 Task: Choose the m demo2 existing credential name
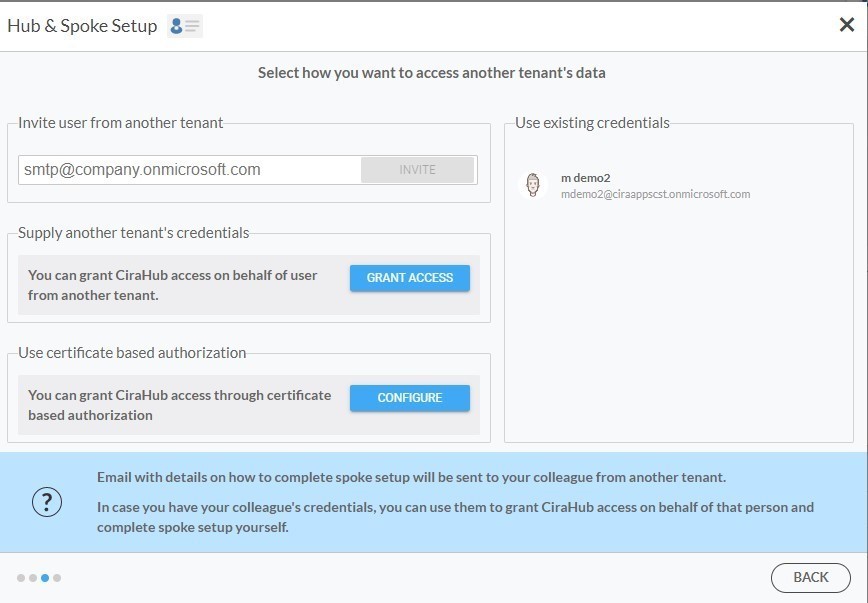click(585, 178)
